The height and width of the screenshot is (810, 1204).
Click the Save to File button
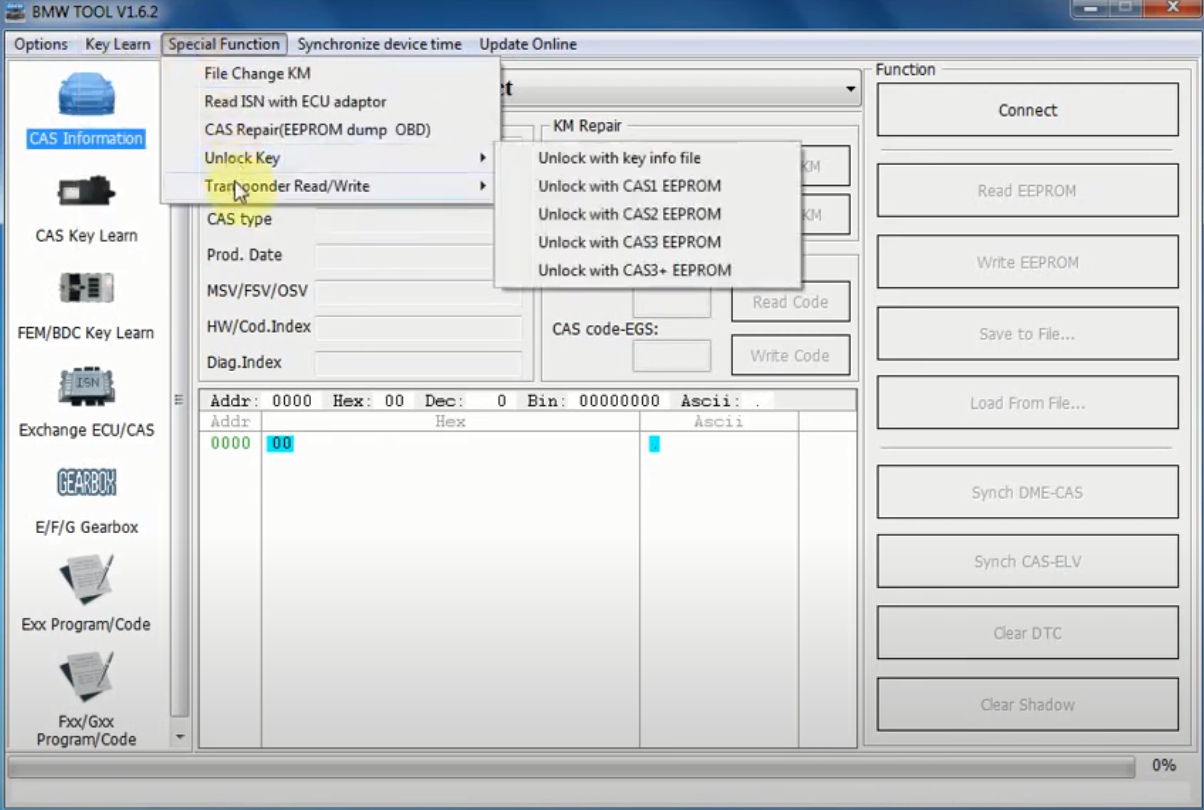point(1027,334)
